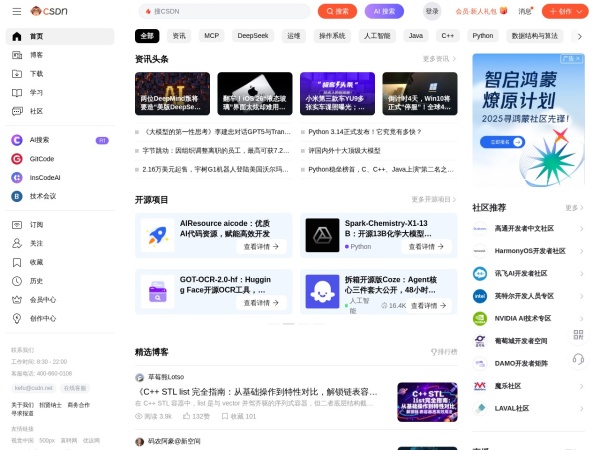
Task: Open the 社区 chat icon
Action: pyautogui.click(x=17, y=111)
